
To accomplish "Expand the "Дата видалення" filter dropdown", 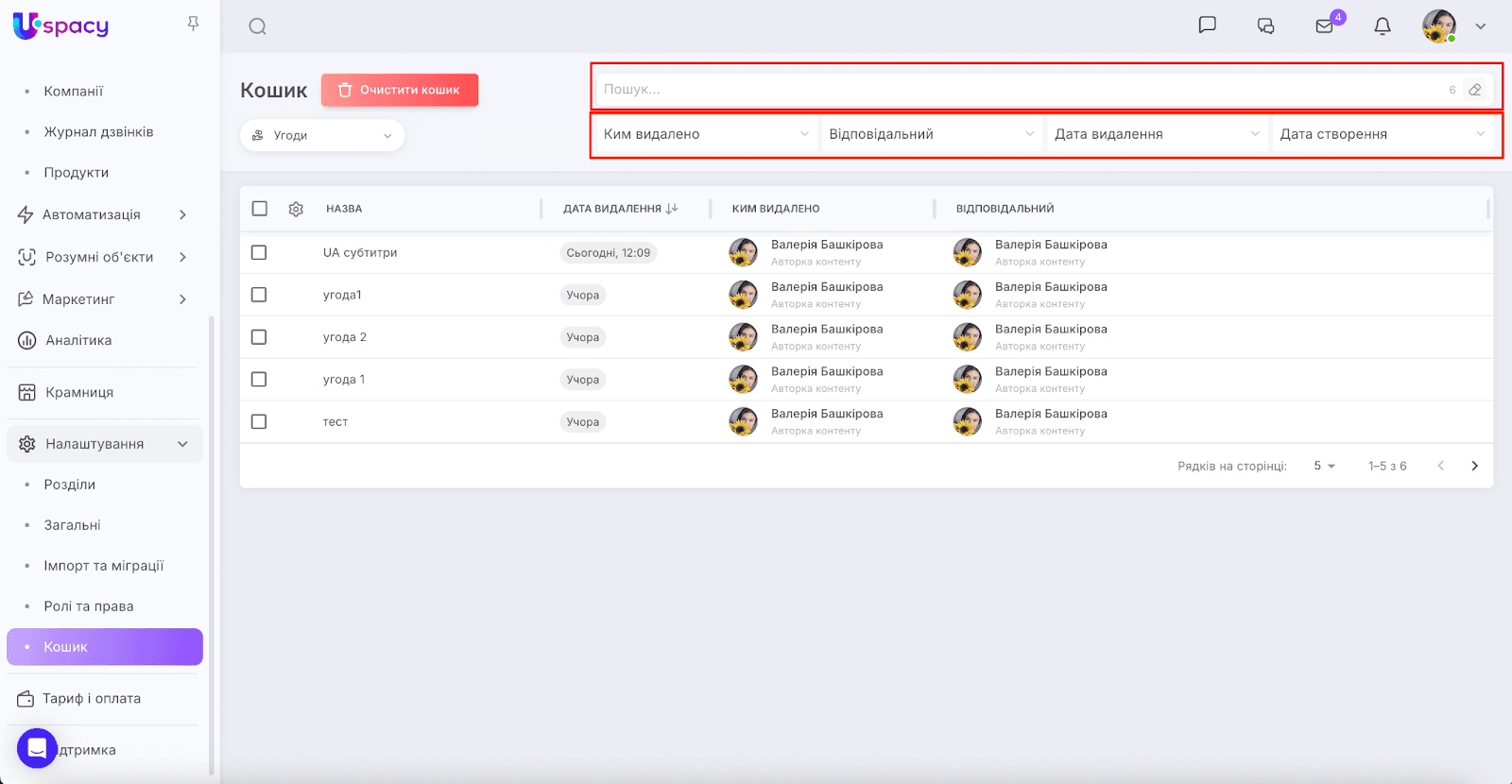I will [1157, 134].
